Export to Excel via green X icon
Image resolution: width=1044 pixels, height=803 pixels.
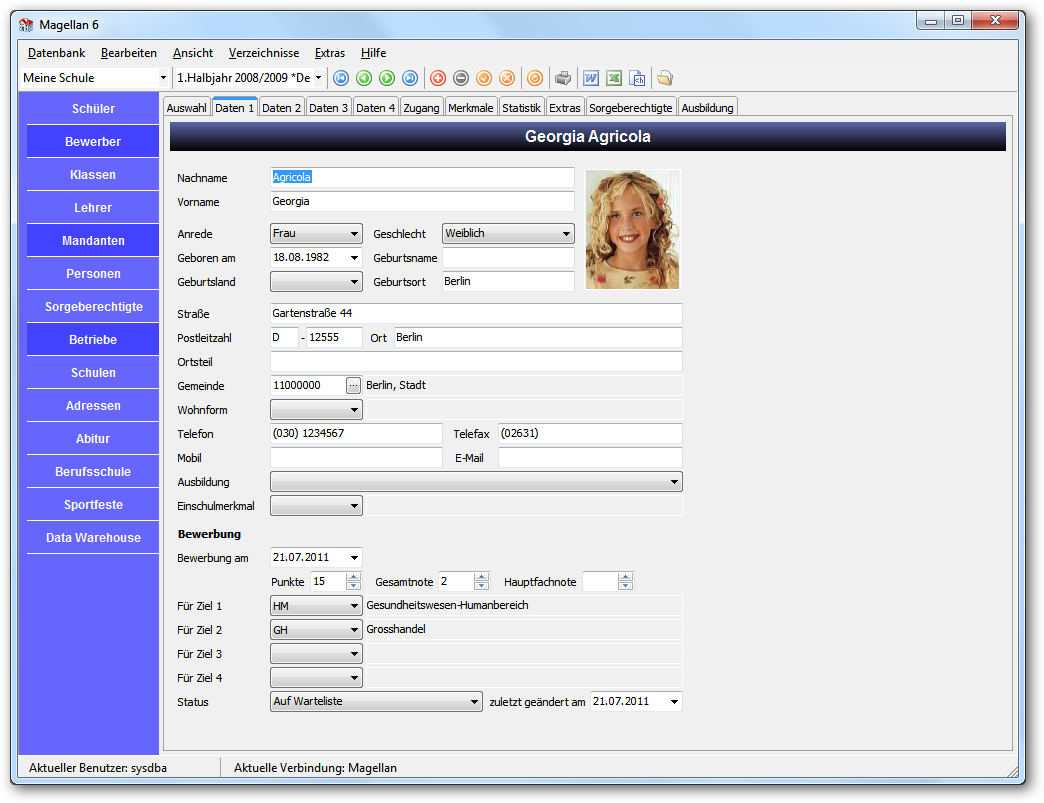point(614,78)
